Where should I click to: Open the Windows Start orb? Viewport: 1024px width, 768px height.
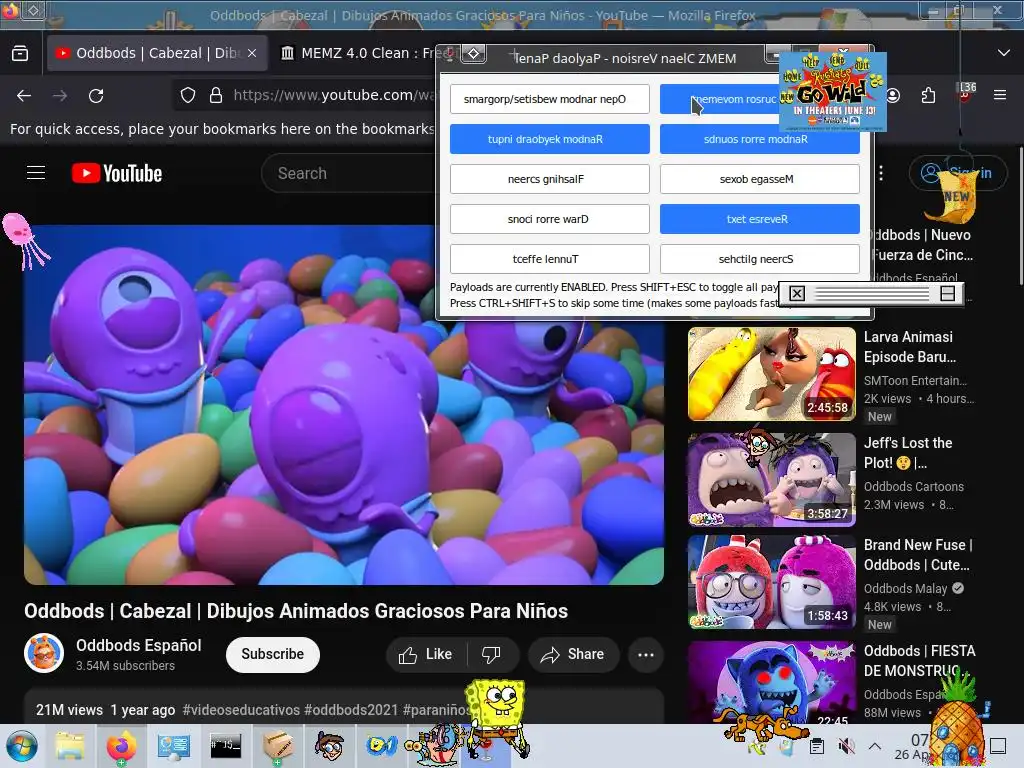point(22,746)
